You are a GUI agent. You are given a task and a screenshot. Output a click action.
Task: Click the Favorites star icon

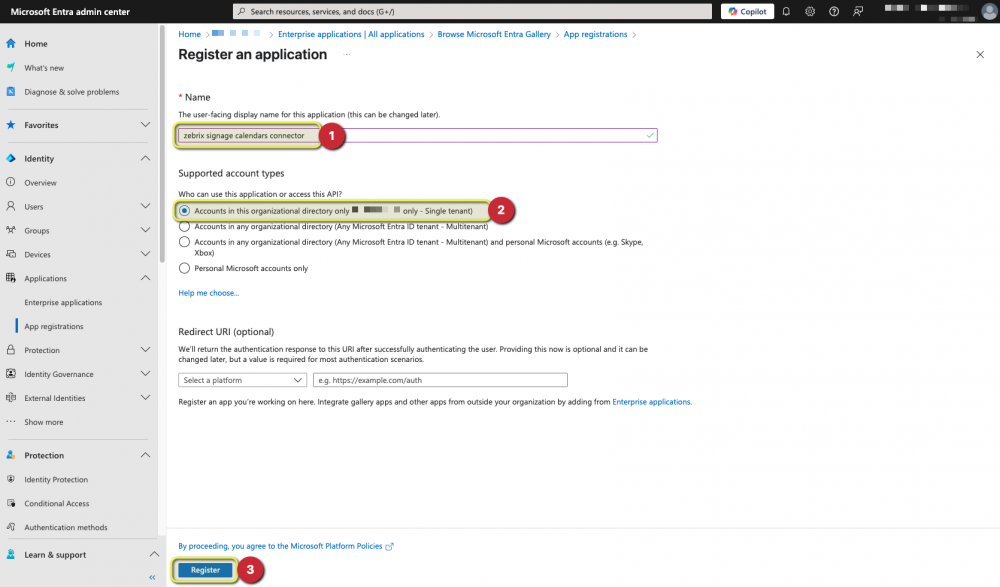coord(11,124)
